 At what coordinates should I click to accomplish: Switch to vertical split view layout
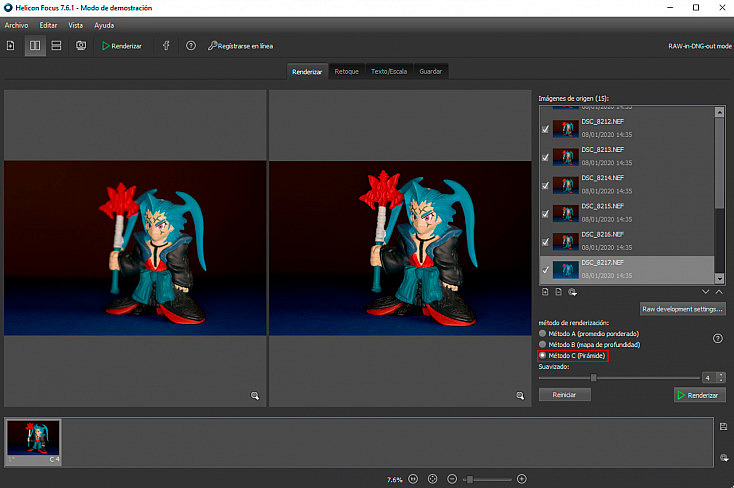pyautogui.click(x=35, y=45)
